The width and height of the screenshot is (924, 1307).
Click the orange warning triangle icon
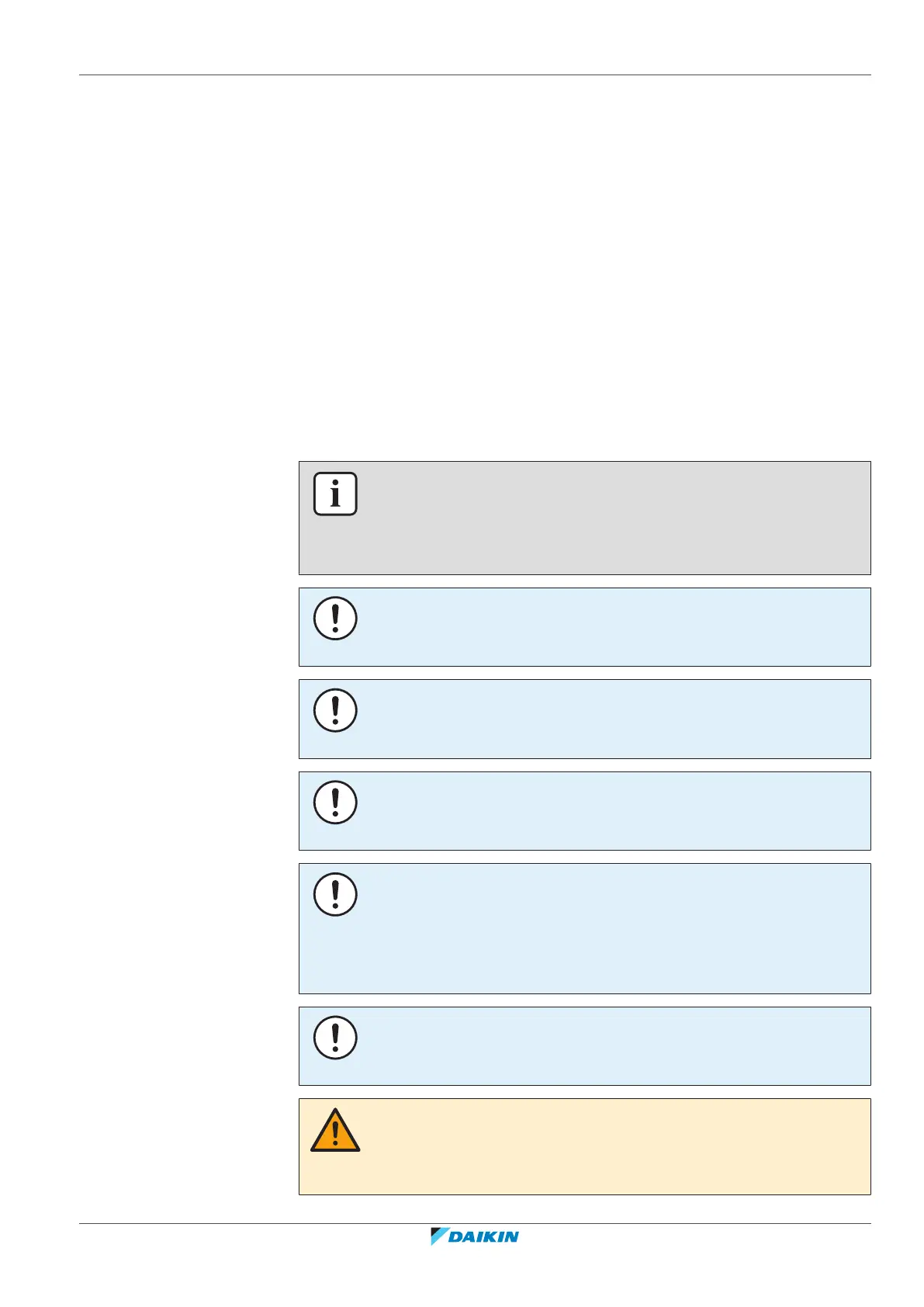(335, 1131)
